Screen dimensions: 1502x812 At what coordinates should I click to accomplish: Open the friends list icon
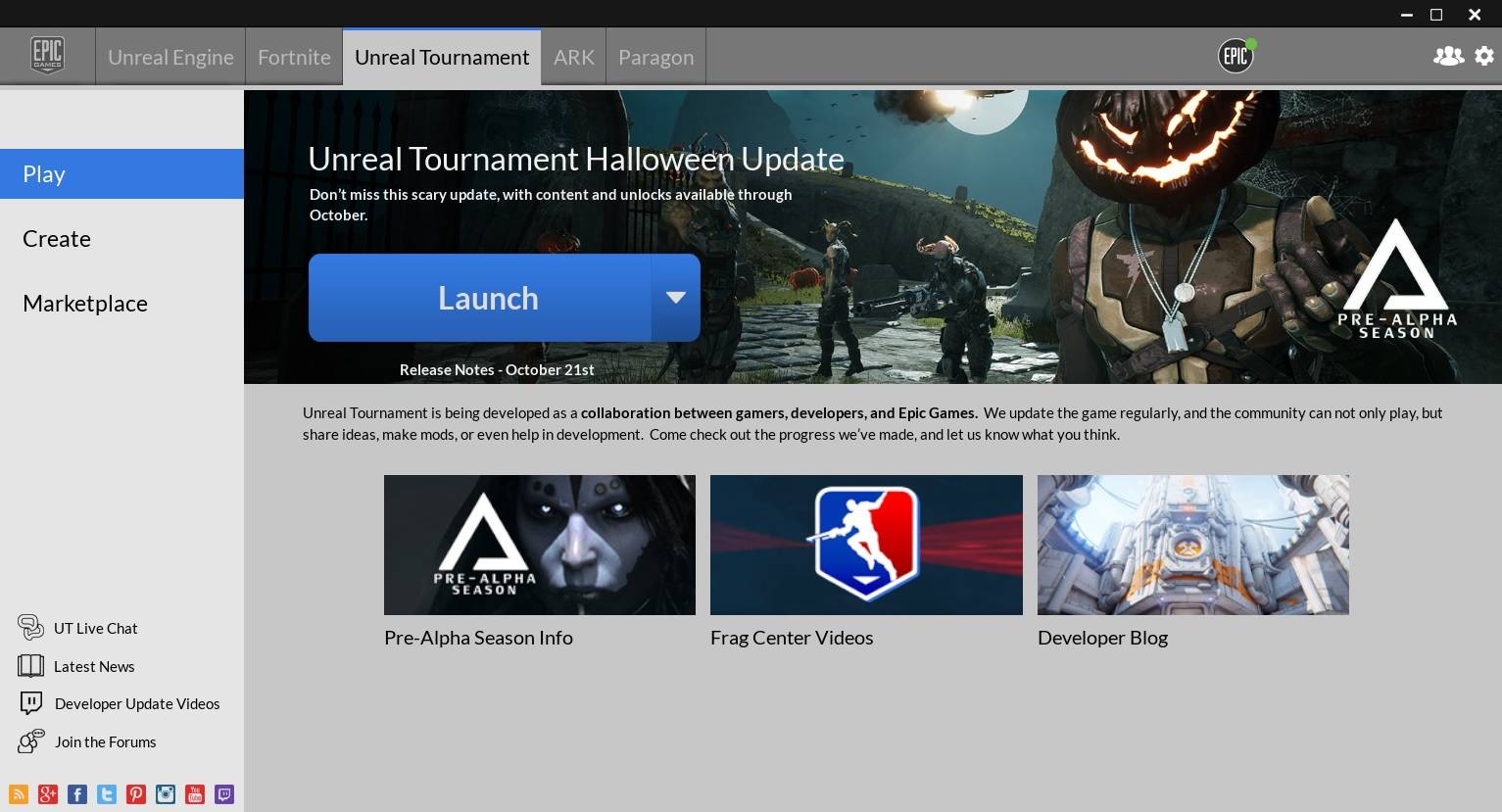click(1448, 56)
